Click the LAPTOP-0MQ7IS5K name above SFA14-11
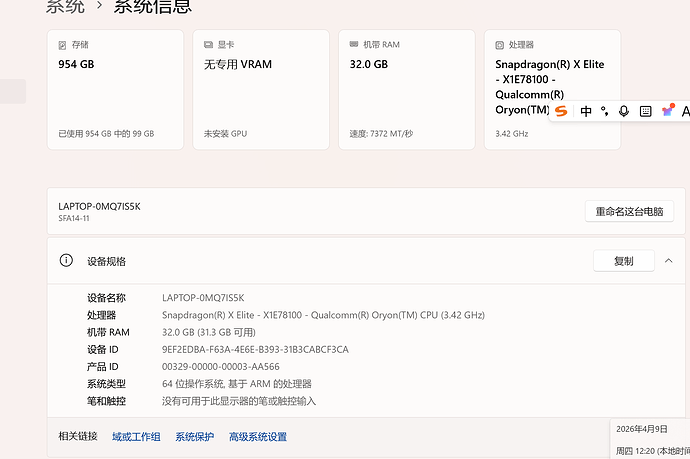 99,206
